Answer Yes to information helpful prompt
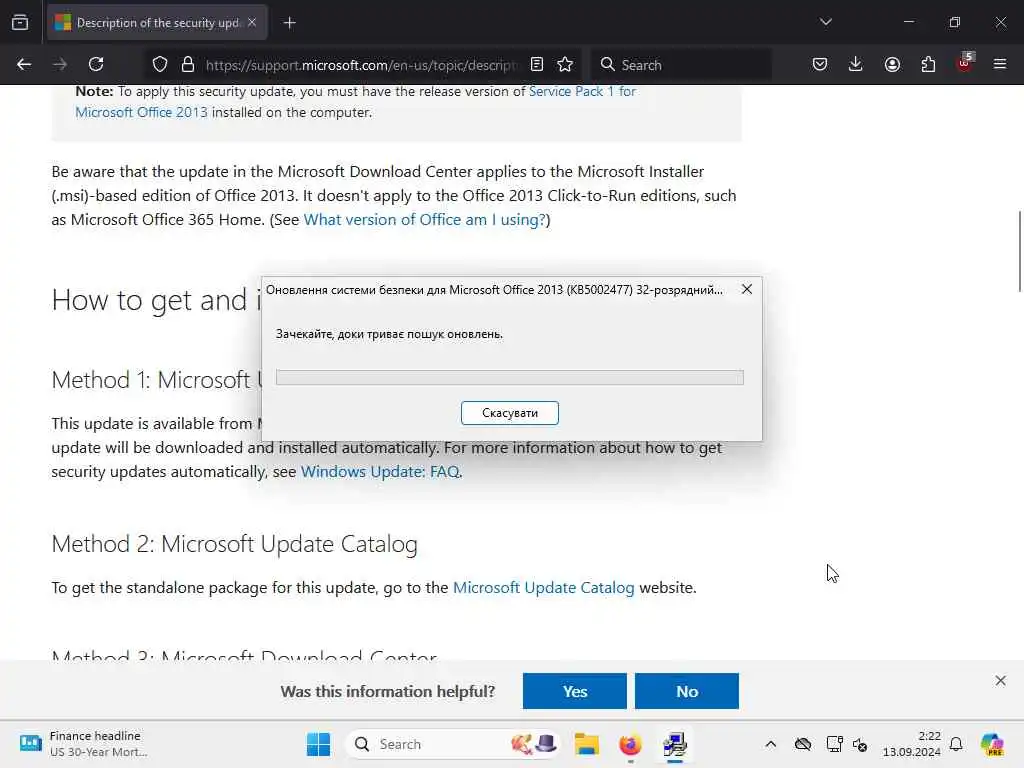 click(x=575, y=691)
